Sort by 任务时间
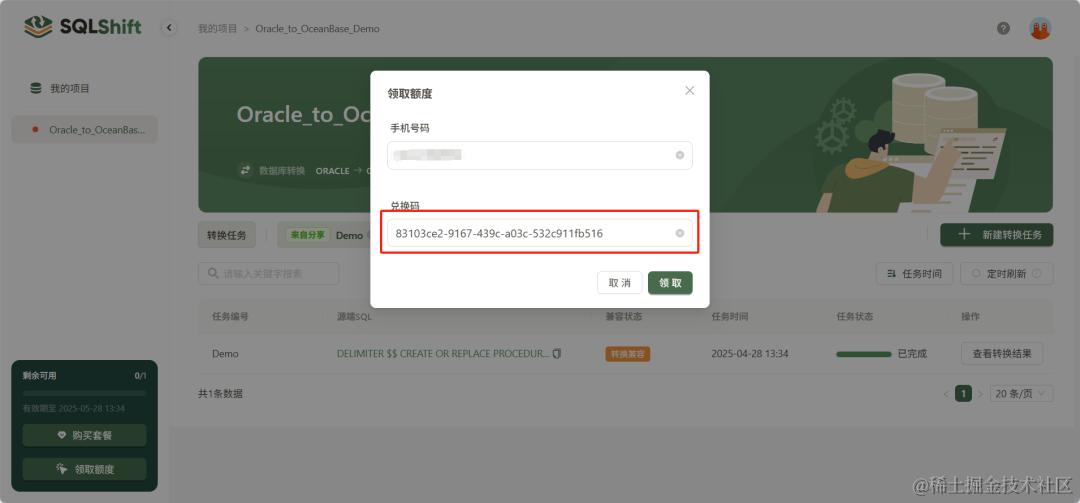Screen dimensions: 1080x503 coord(915,274)
